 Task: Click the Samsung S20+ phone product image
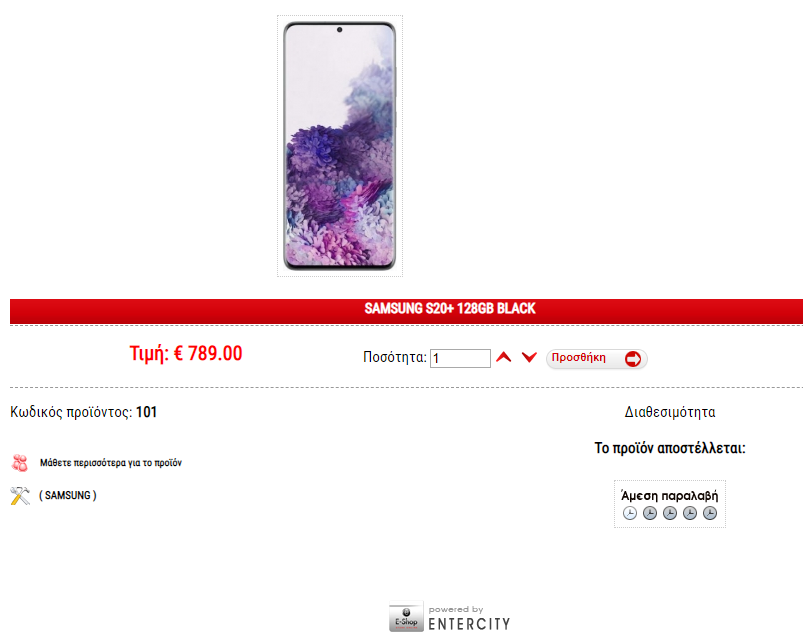point(340,146)
